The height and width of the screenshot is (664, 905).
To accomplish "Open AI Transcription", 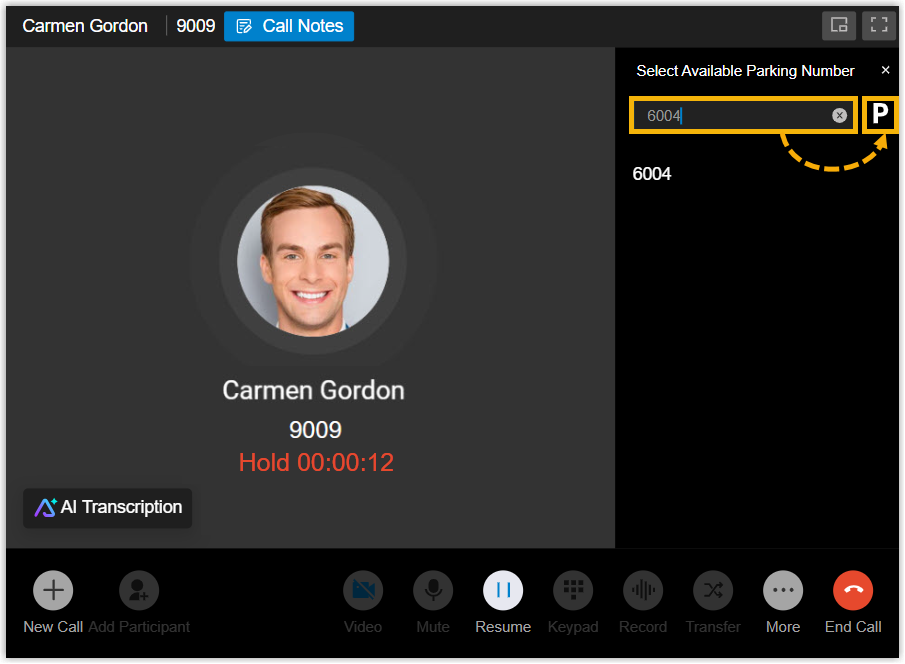I will [108, 508].
